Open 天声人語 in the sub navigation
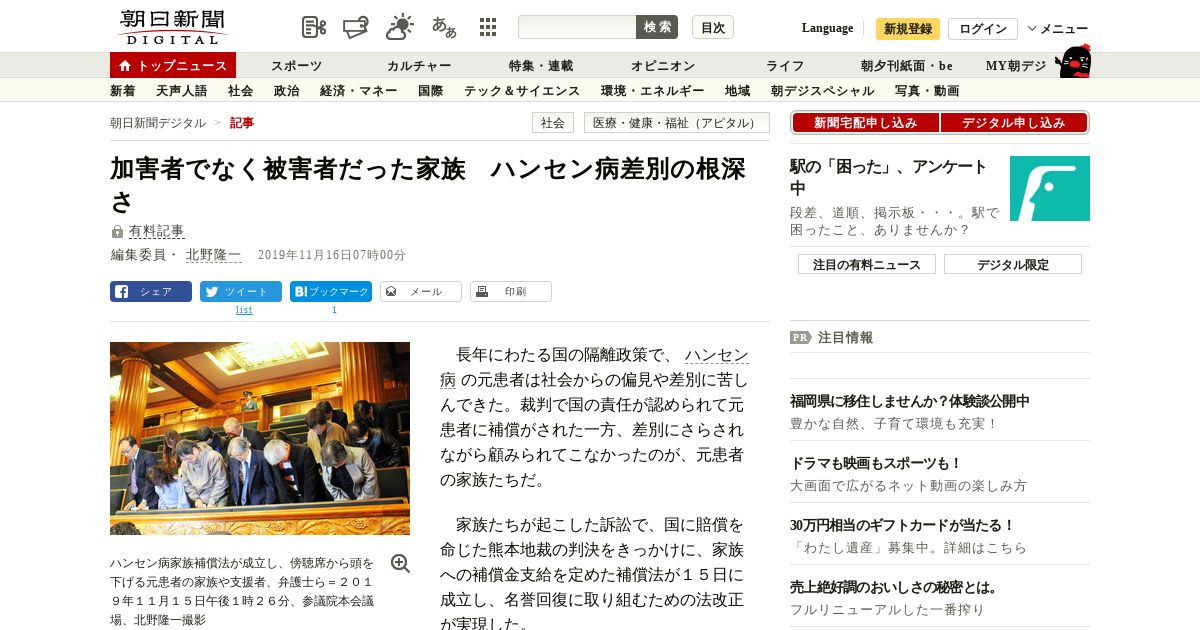 [x=182, y=91]
